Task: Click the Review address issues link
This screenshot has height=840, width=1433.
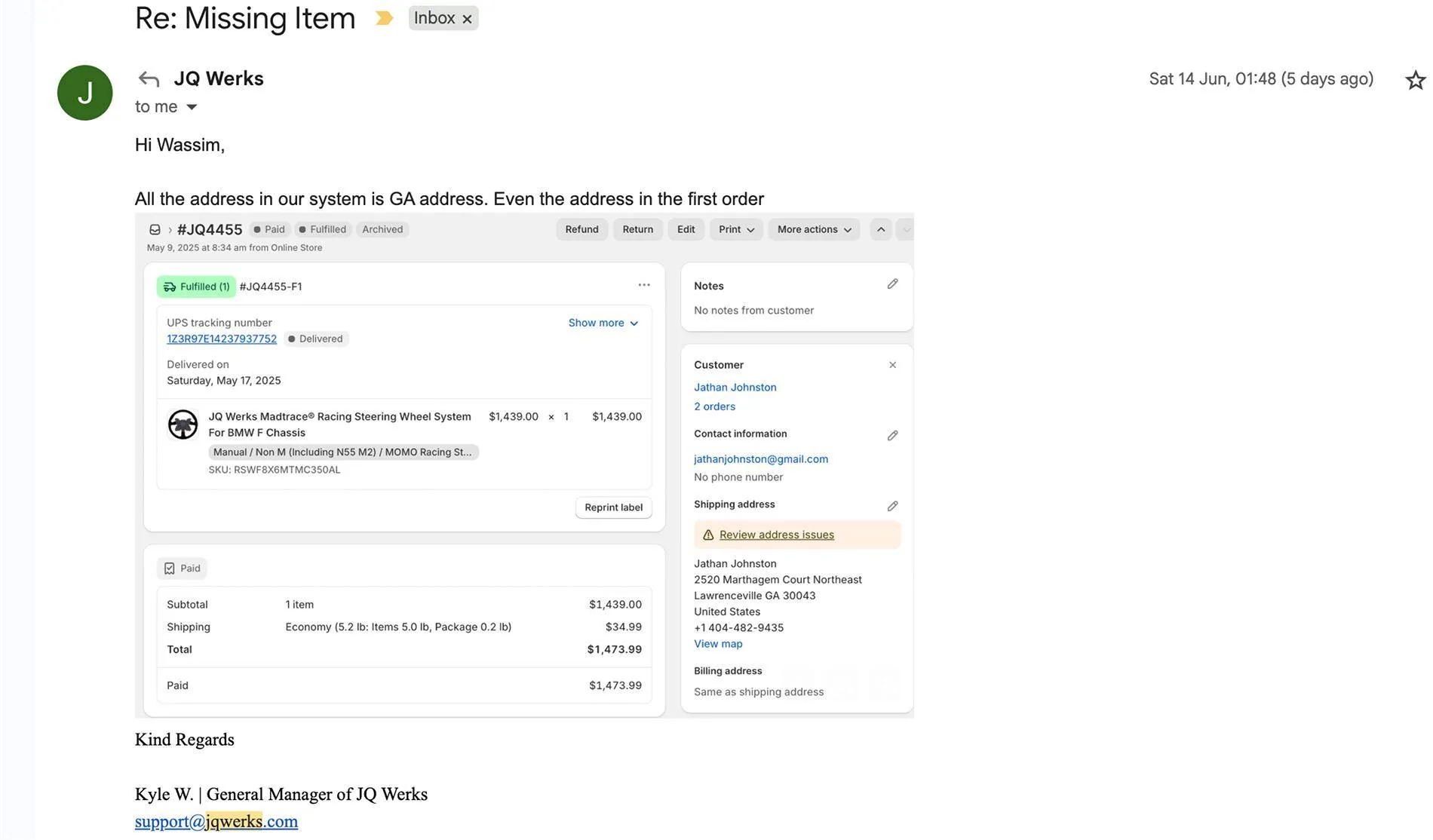Action: point(777,535)
